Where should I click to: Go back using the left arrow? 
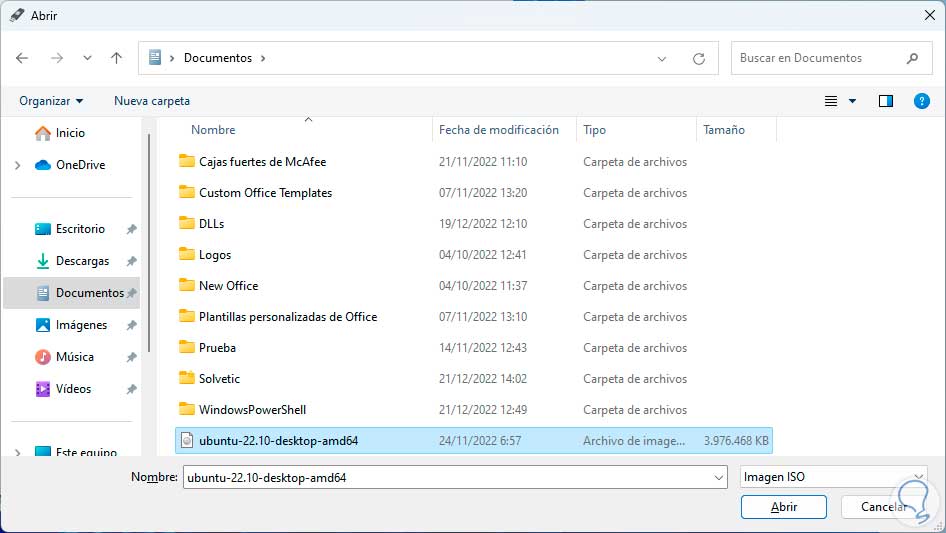tap(22, 58)
